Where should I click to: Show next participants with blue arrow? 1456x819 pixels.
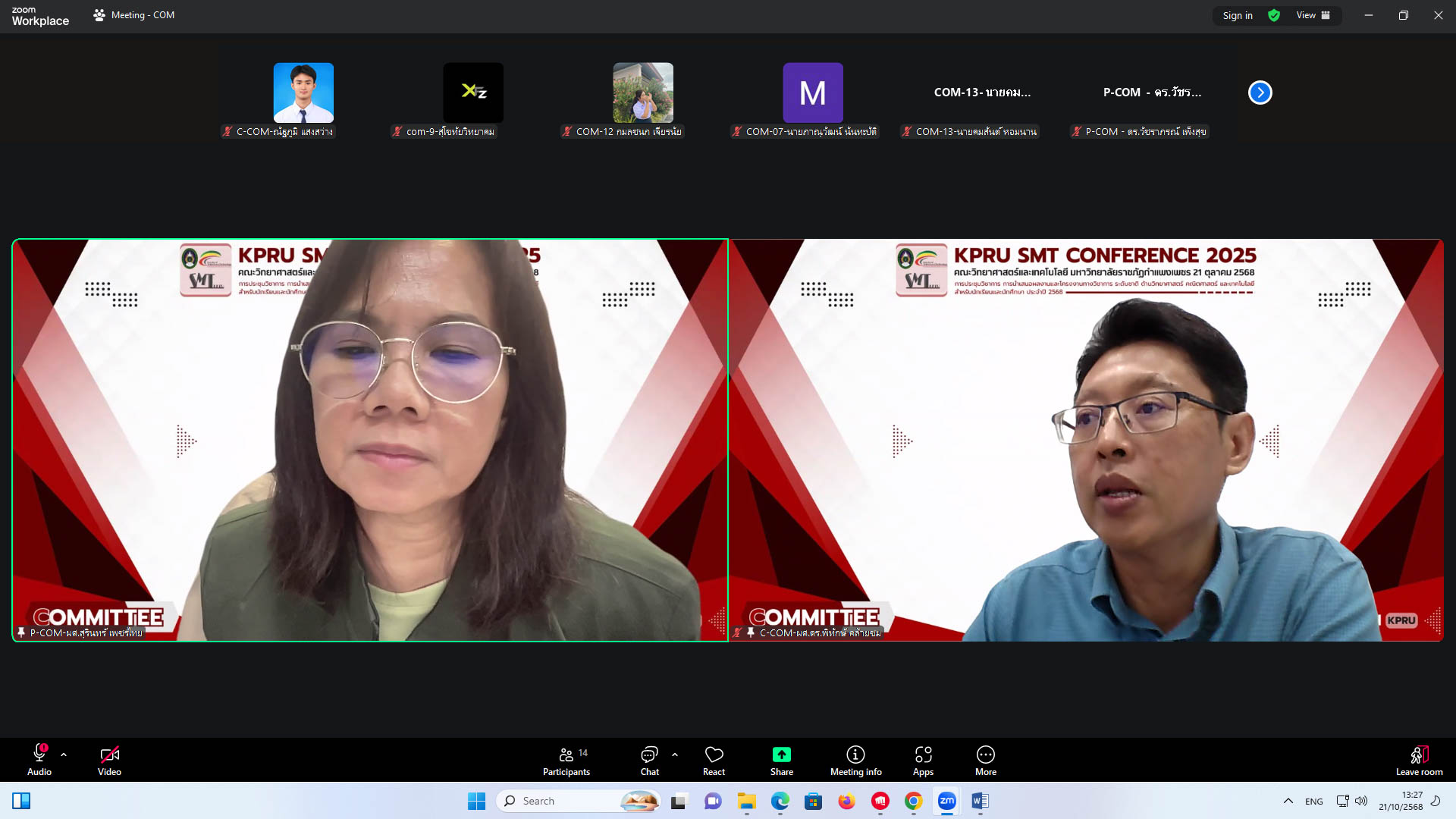pos(1260,93)
